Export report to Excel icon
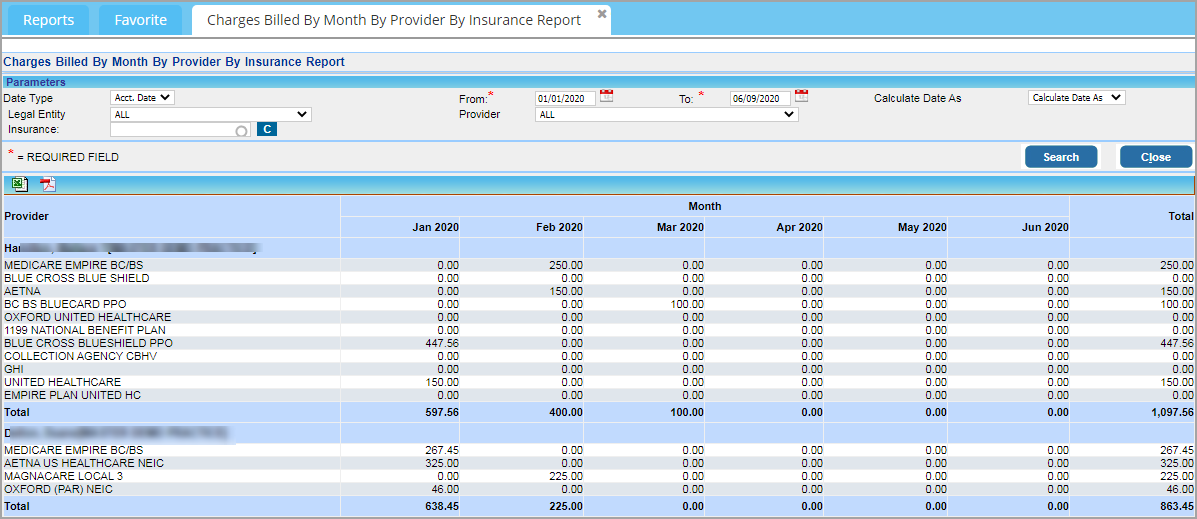The height and width of the screenshot is (519, 1197). point(21,184)
